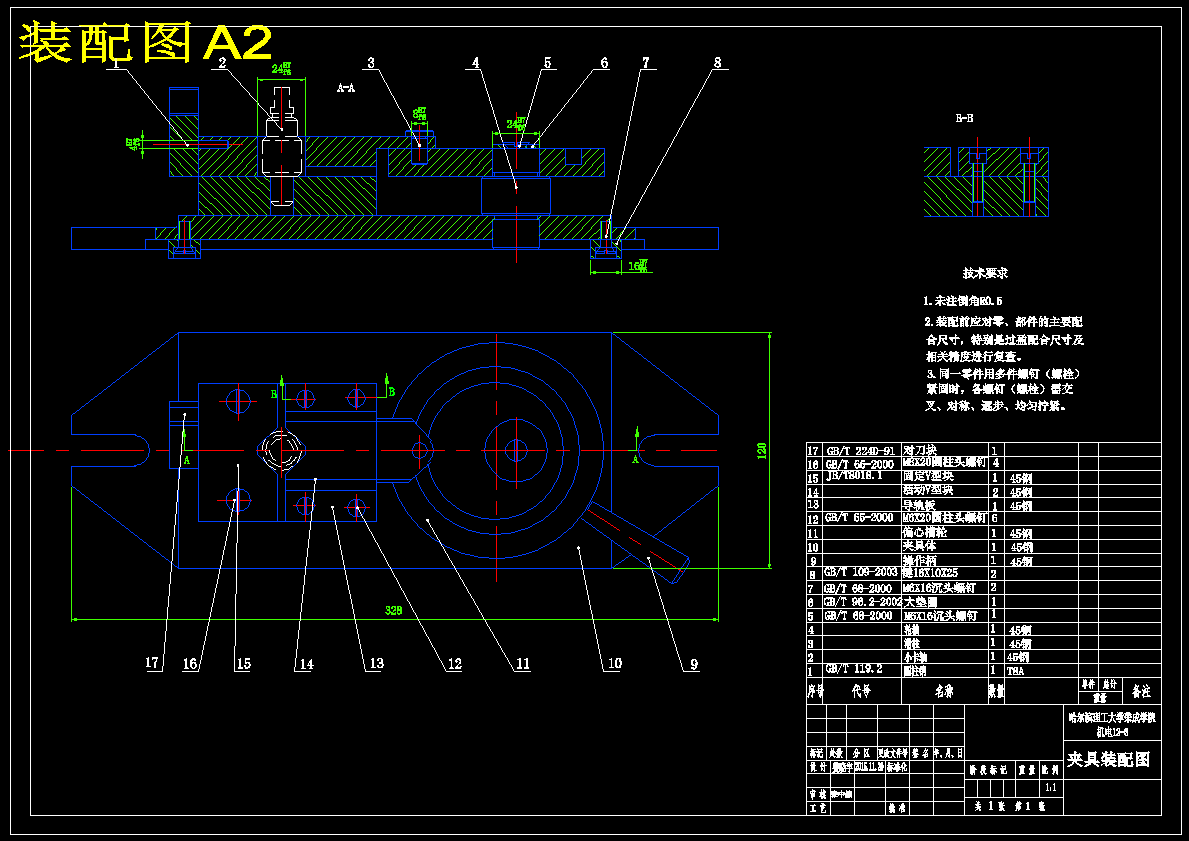Screen dimensions: 1189x841
Task: Click the '偏心槽轮' parts list cell
Action: 924,532
